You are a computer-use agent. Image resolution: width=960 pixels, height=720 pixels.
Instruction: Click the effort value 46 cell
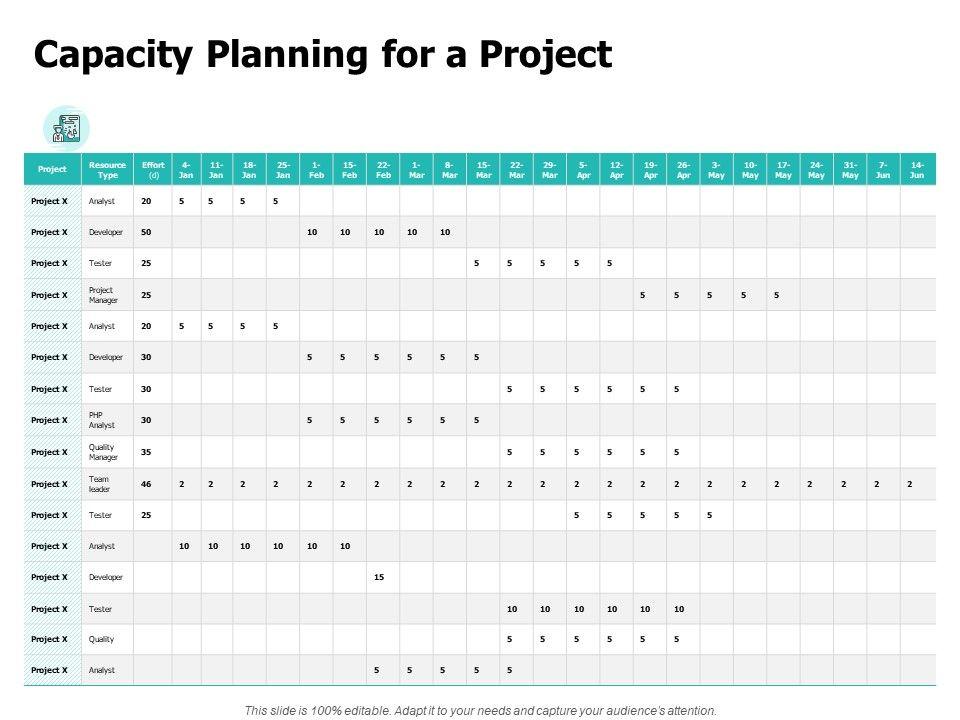click(147, 483)
